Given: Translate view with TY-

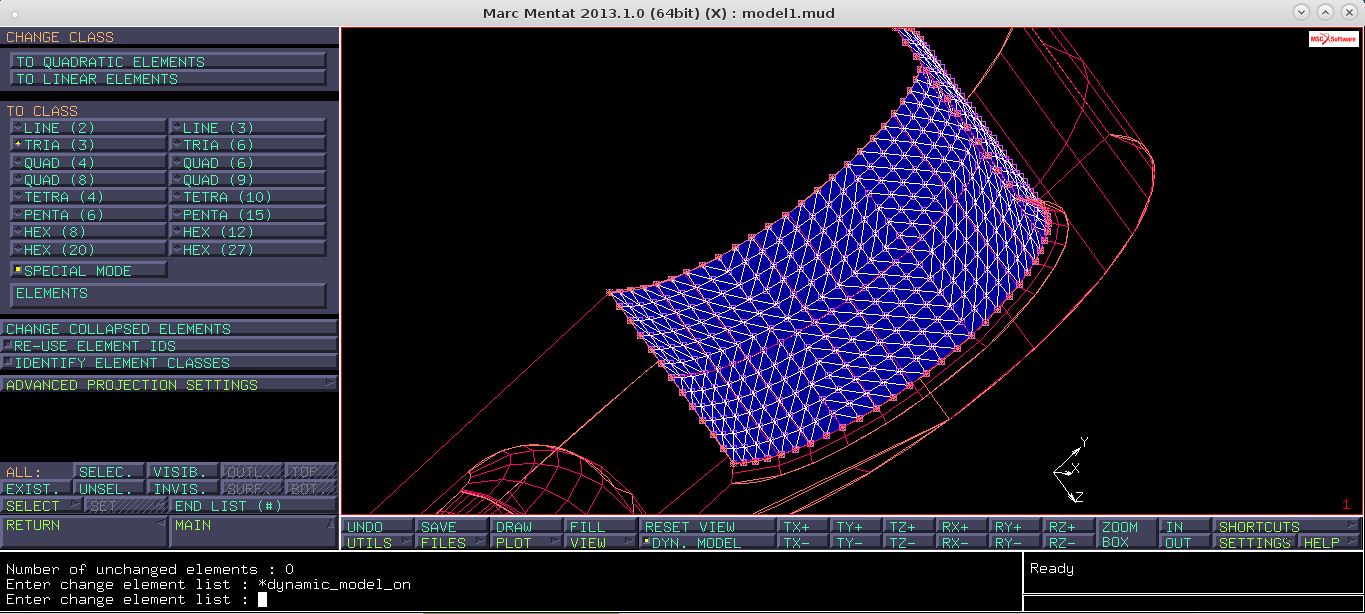Looking at the screenshot, I should pyautogui.click(x=856, y=543).
